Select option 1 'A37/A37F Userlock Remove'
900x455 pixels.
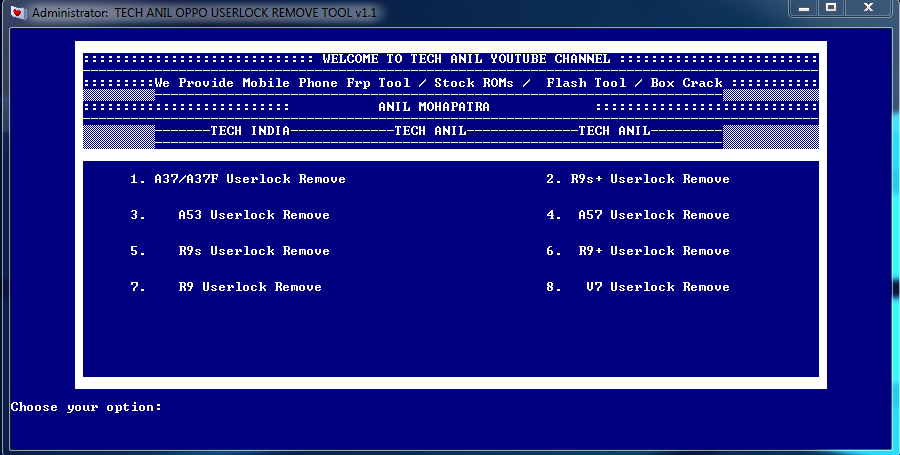[x=238, y=179]
